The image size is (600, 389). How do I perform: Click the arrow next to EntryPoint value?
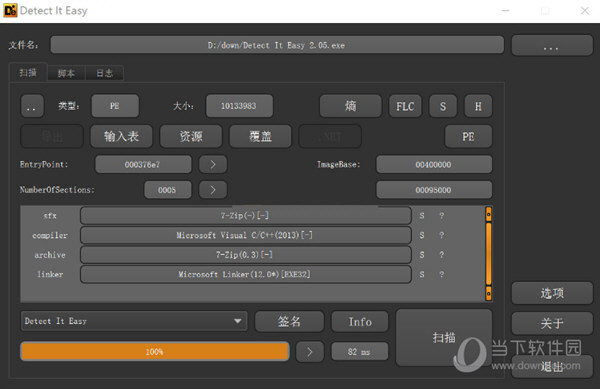tap(213, 164)
